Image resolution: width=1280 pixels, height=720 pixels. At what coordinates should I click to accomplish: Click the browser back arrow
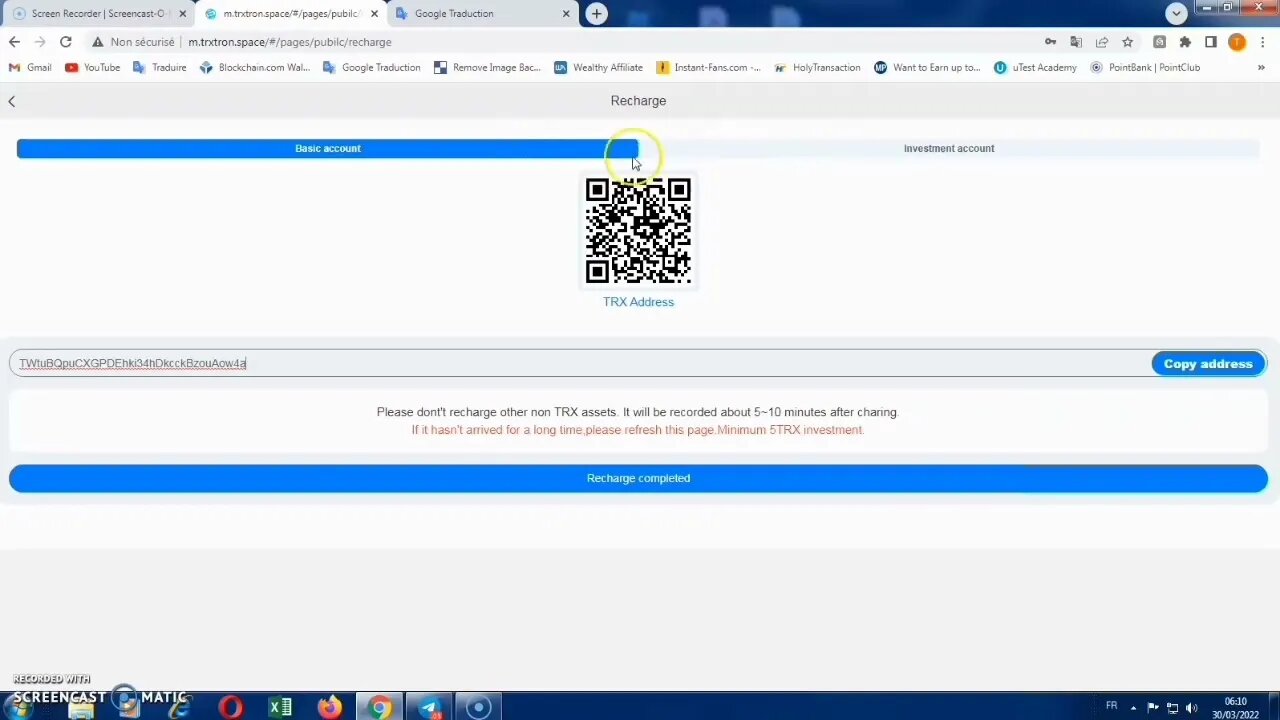tap(14, 42)
